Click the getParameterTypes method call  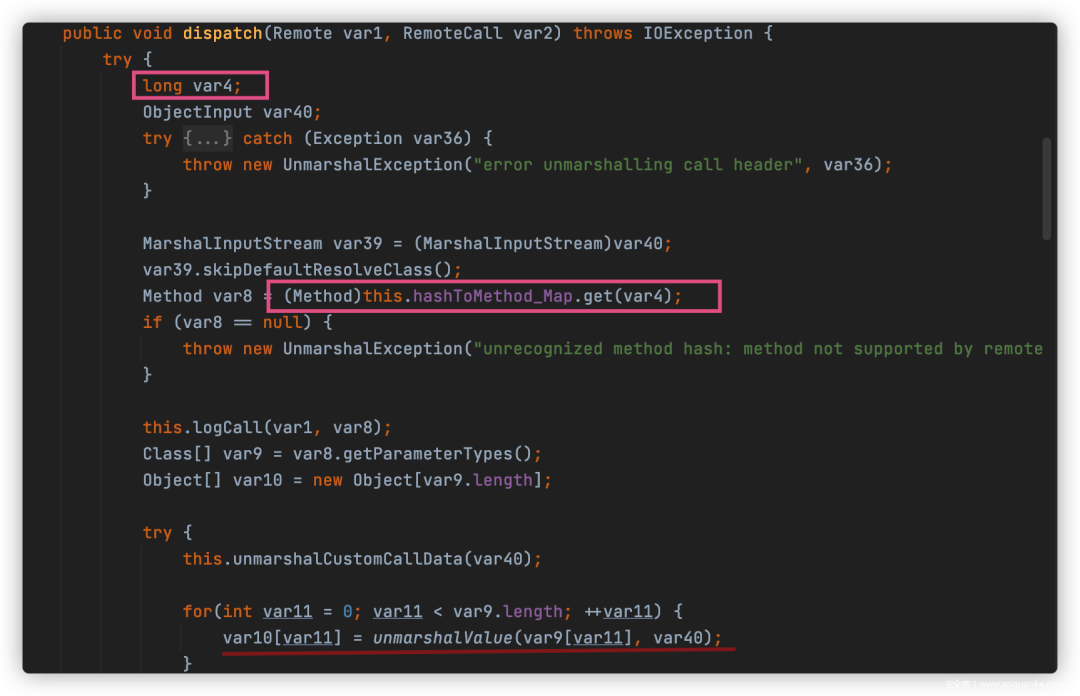coord(460,453)
